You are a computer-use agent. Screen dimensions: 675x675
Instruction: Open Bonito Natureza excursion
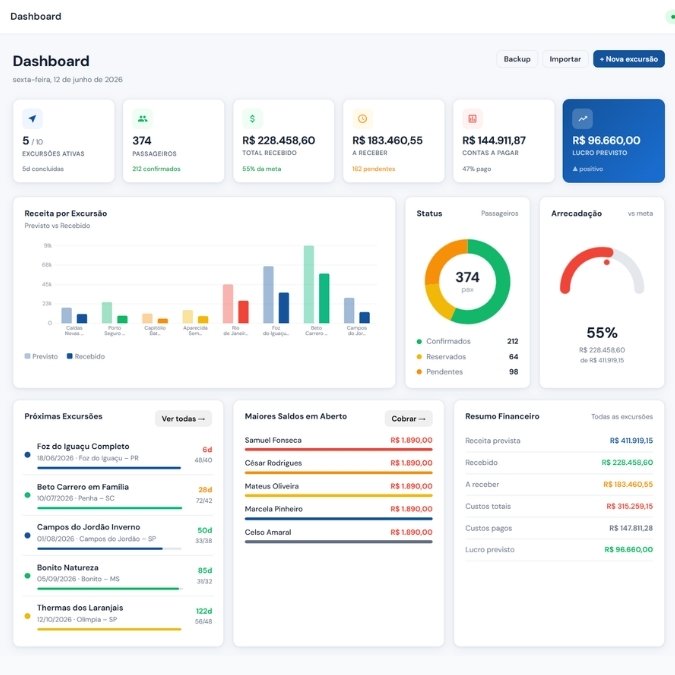pos(118,576)
